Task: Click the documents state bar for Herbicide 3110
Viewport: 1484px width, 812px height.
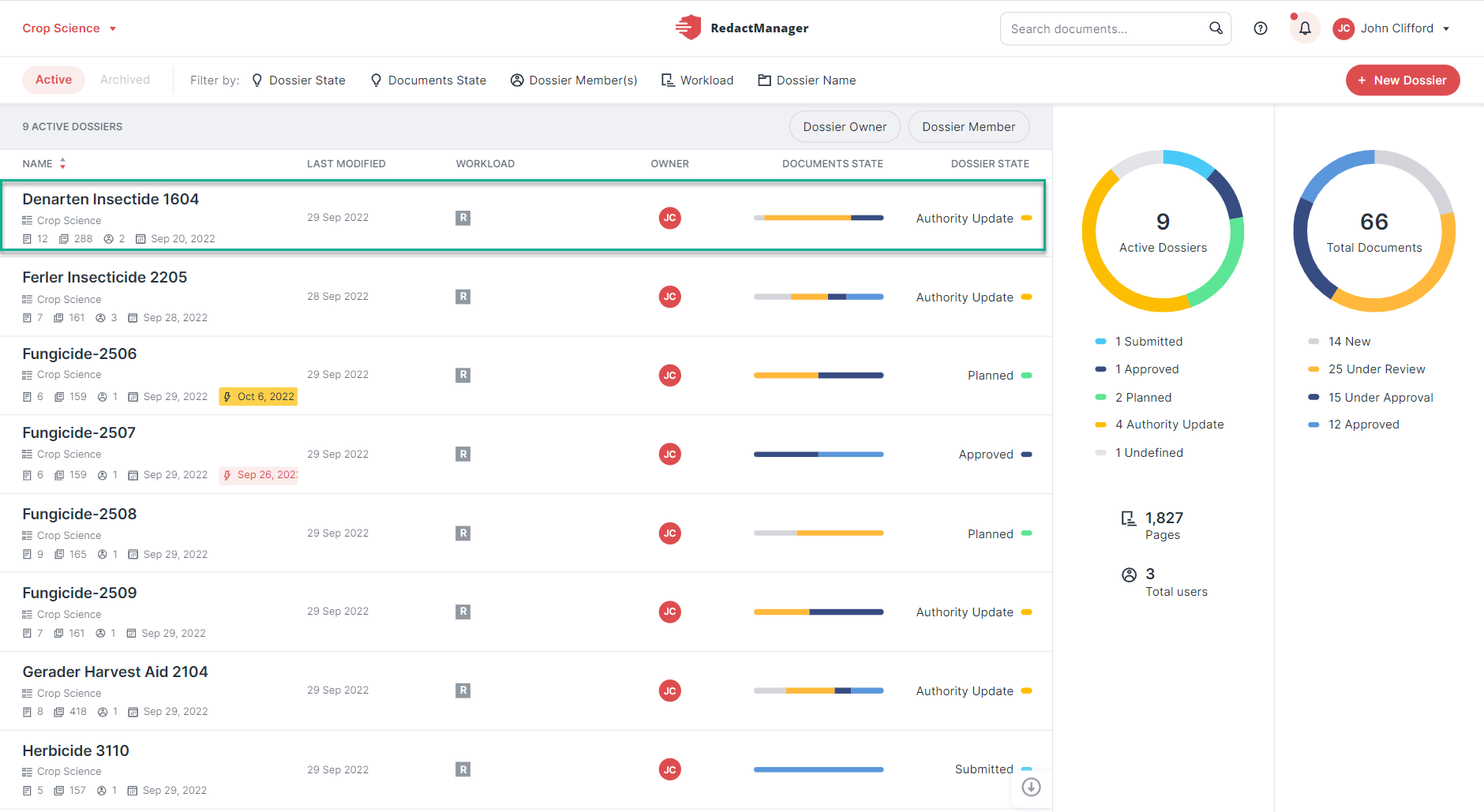Action: pos(819,769)
